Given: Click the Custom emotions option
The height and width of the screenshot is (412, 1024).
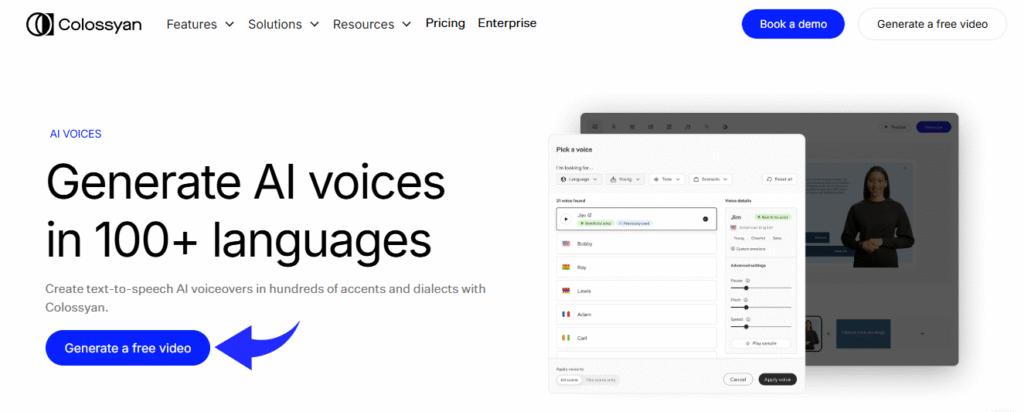Looking at the screenshot, I should click(x=748, y=249).
